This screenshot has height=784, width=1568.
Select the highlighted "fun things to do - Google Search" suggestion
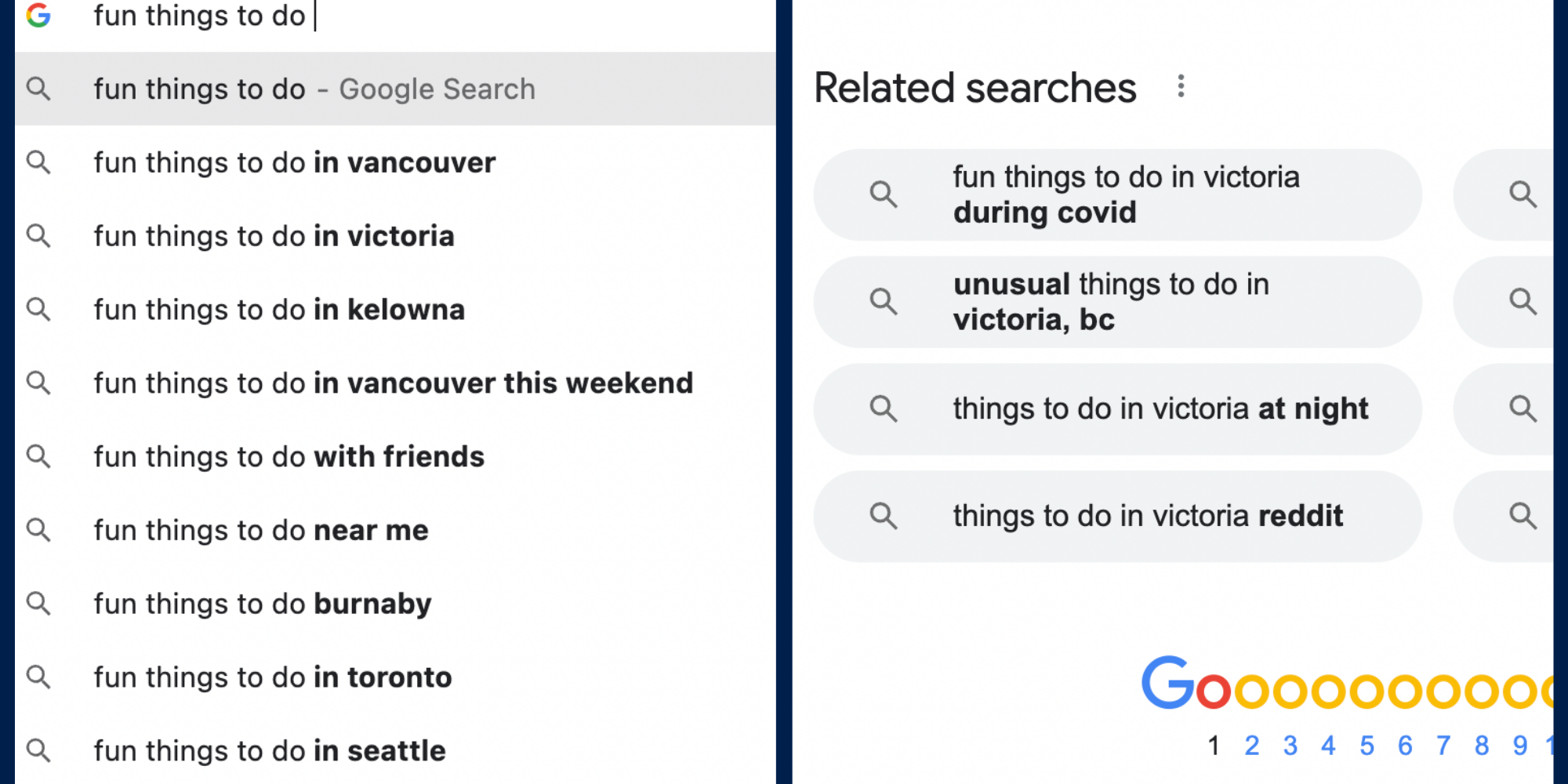click(x=314, y=89)
